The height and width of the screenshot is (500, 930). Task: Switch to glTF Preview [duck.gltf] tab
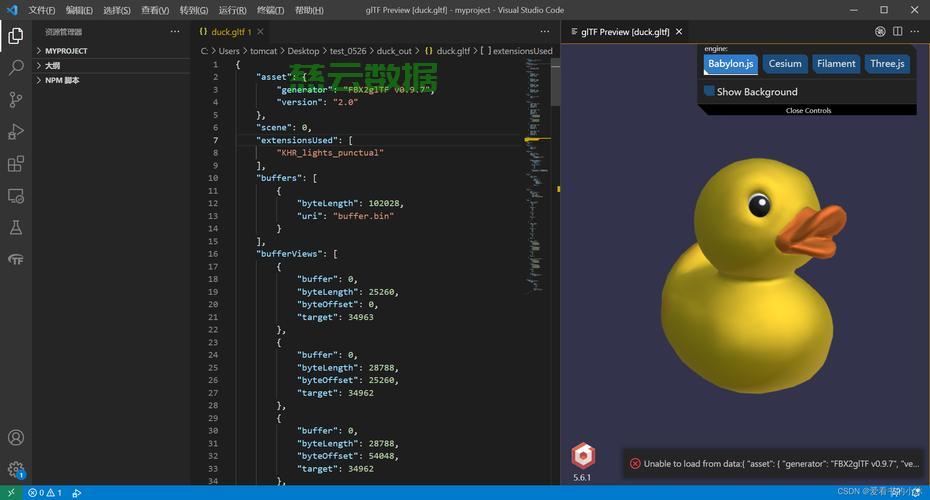(625, 31)
